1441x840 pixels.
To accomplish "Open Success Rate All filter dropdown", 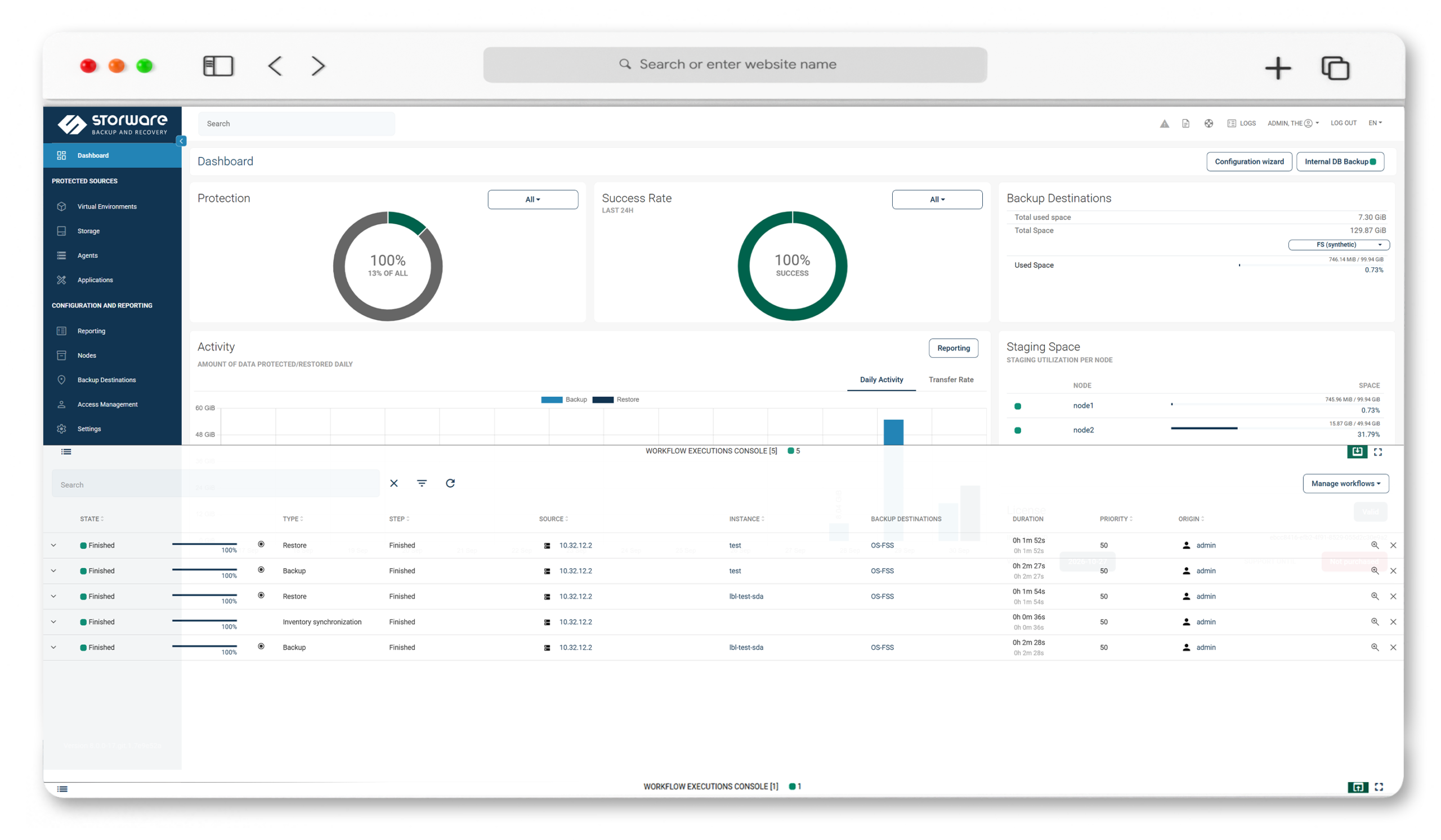I will [937, 199].
